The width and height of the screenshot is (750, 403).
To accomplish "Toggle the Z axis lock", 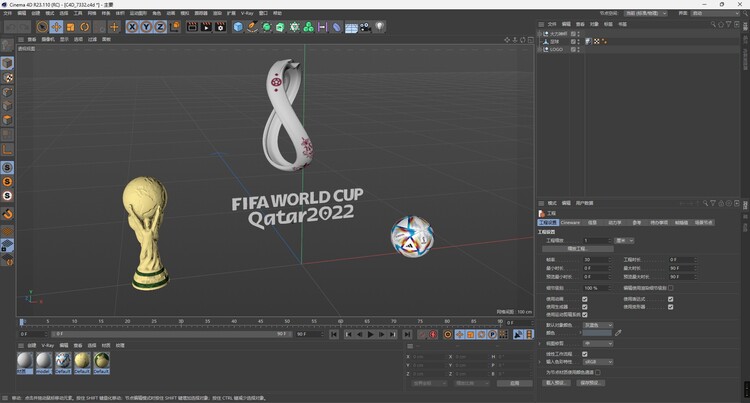I will (x=160, y=27).
